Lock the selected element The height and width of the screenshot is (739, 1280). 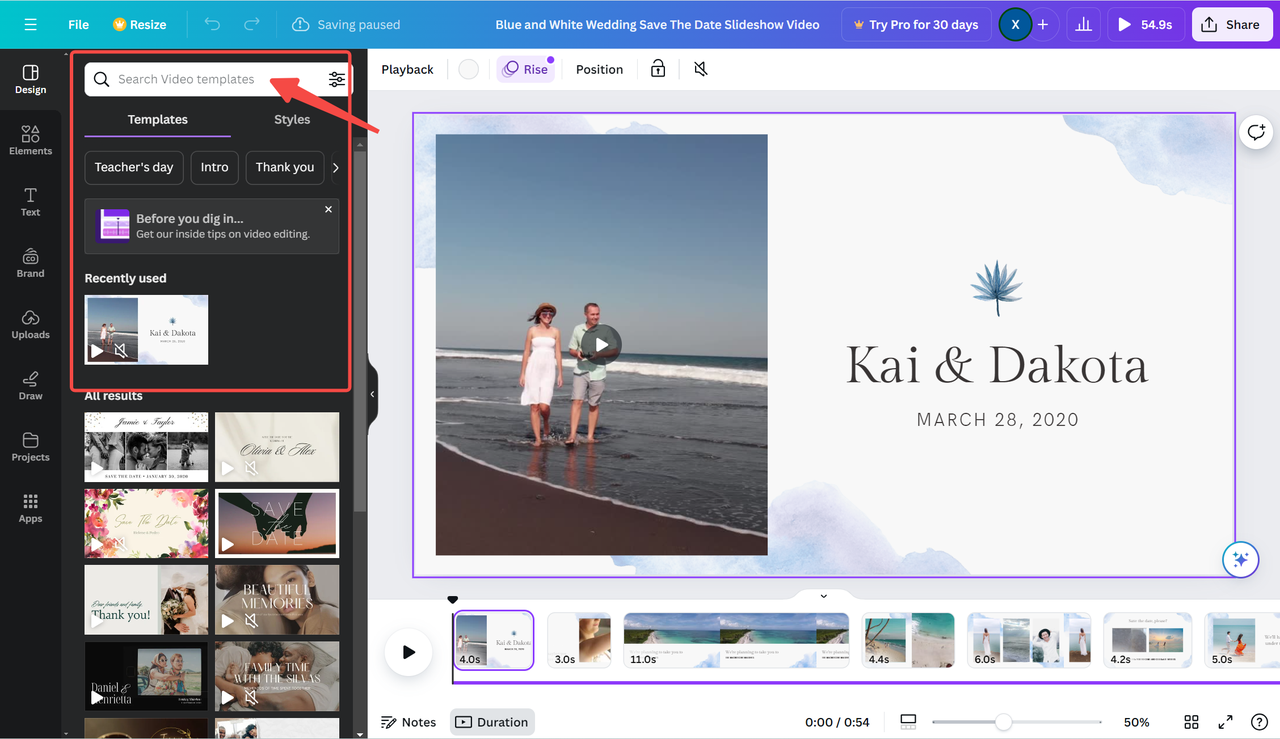(656, 68)
